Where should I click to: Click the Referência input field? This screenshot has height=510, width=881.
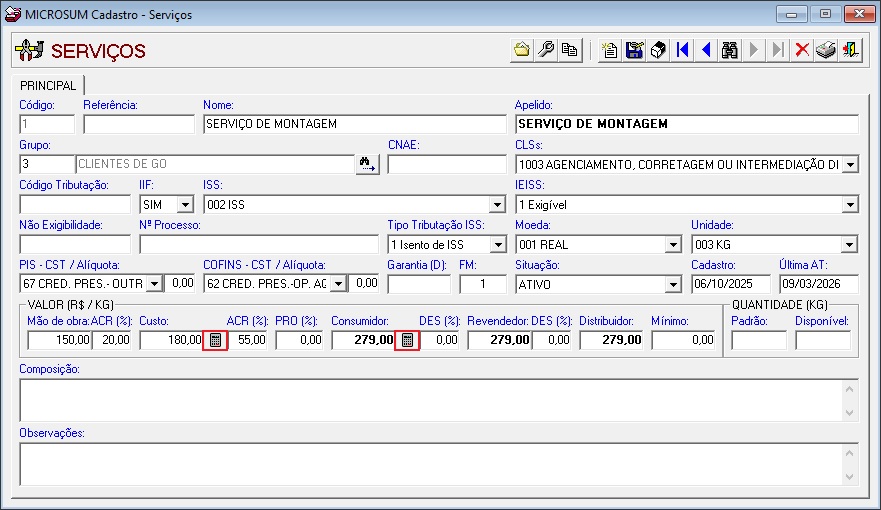tap(139, 124)
